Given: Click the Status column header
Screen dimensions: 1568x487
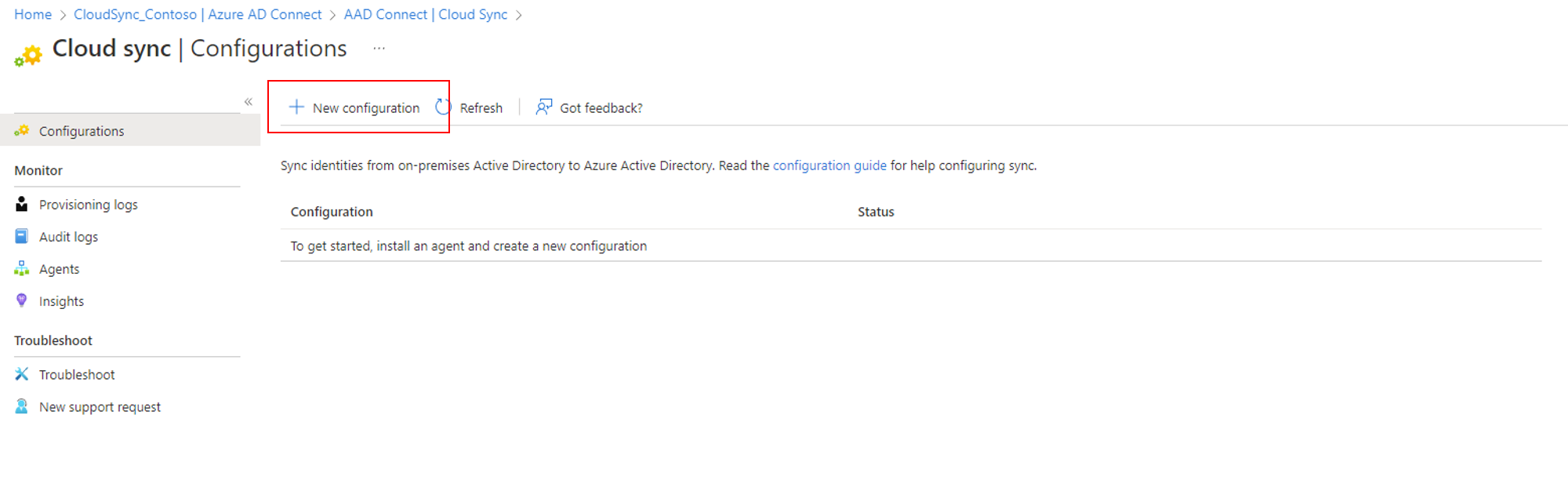Looking at the screenshot, I should click(876, 212).
